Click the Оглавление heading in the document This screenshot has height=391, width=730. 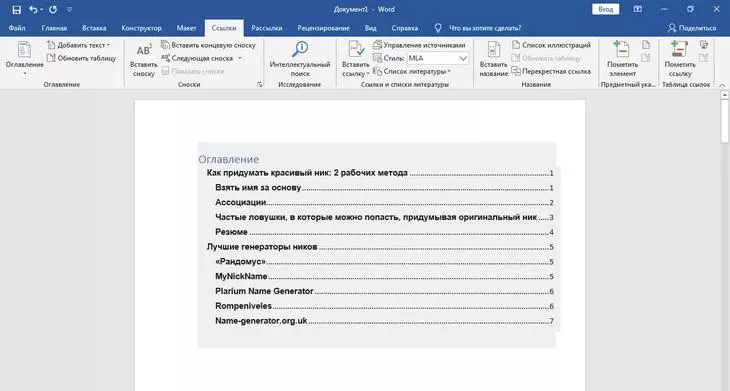229,159
